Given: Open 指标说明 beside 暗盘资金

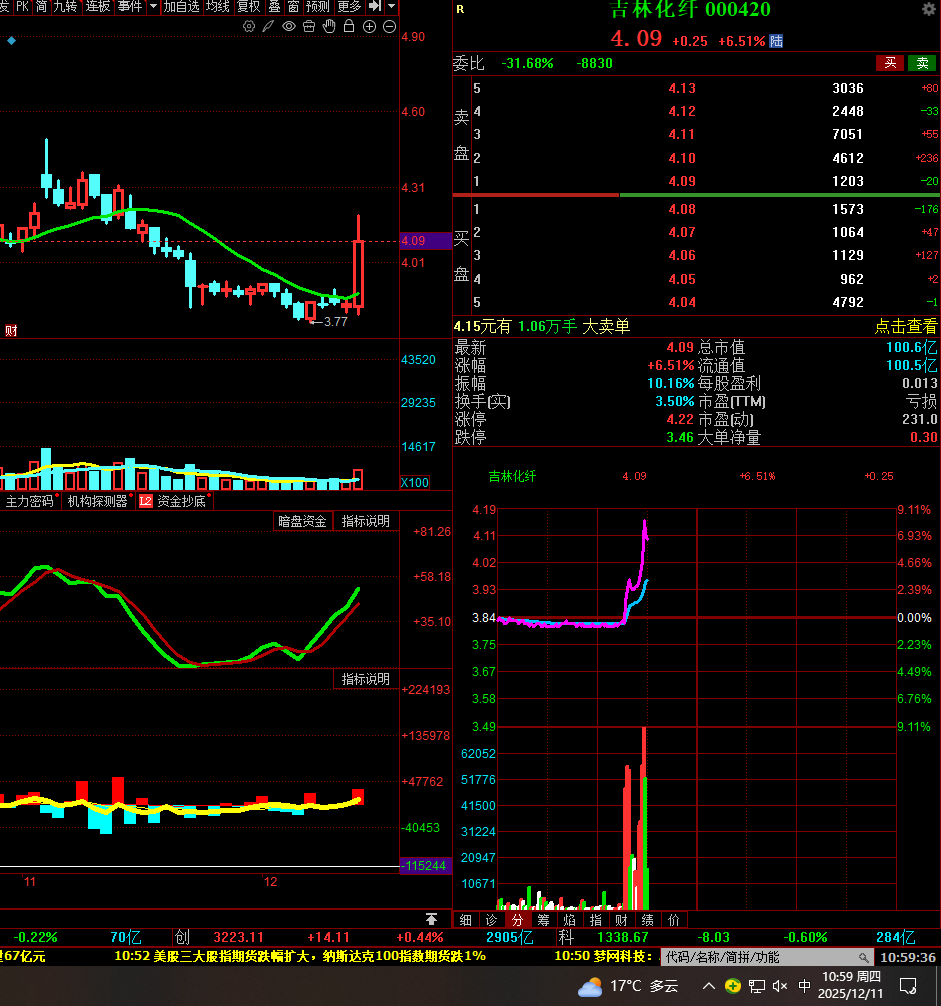Looking at the screenshot, I should pos(366,521).
